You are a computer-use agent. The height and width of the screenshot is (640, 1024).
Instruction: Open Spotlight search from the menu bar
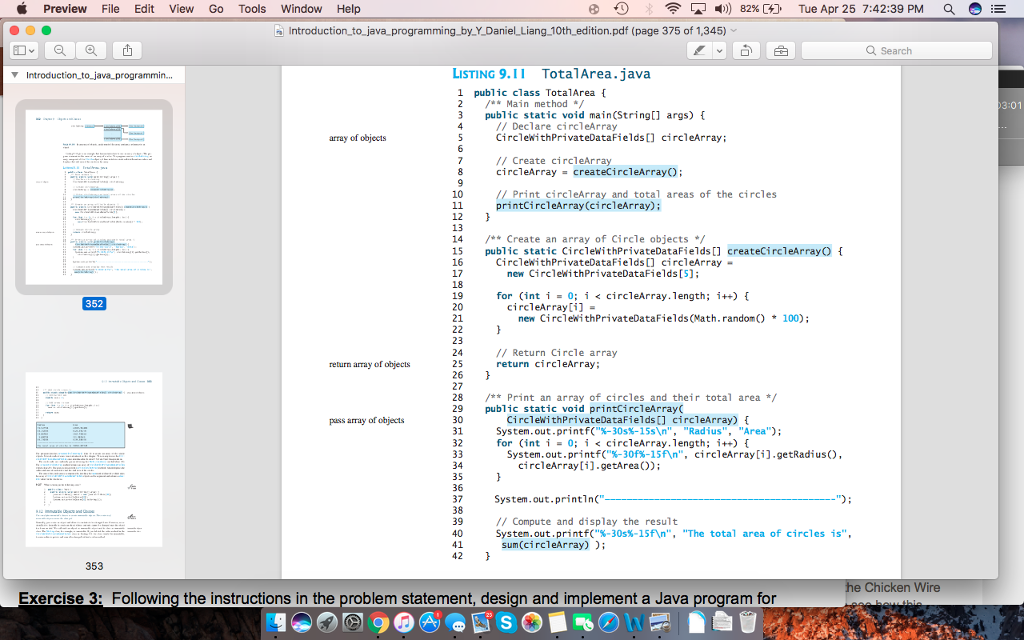tap(950, 9)
